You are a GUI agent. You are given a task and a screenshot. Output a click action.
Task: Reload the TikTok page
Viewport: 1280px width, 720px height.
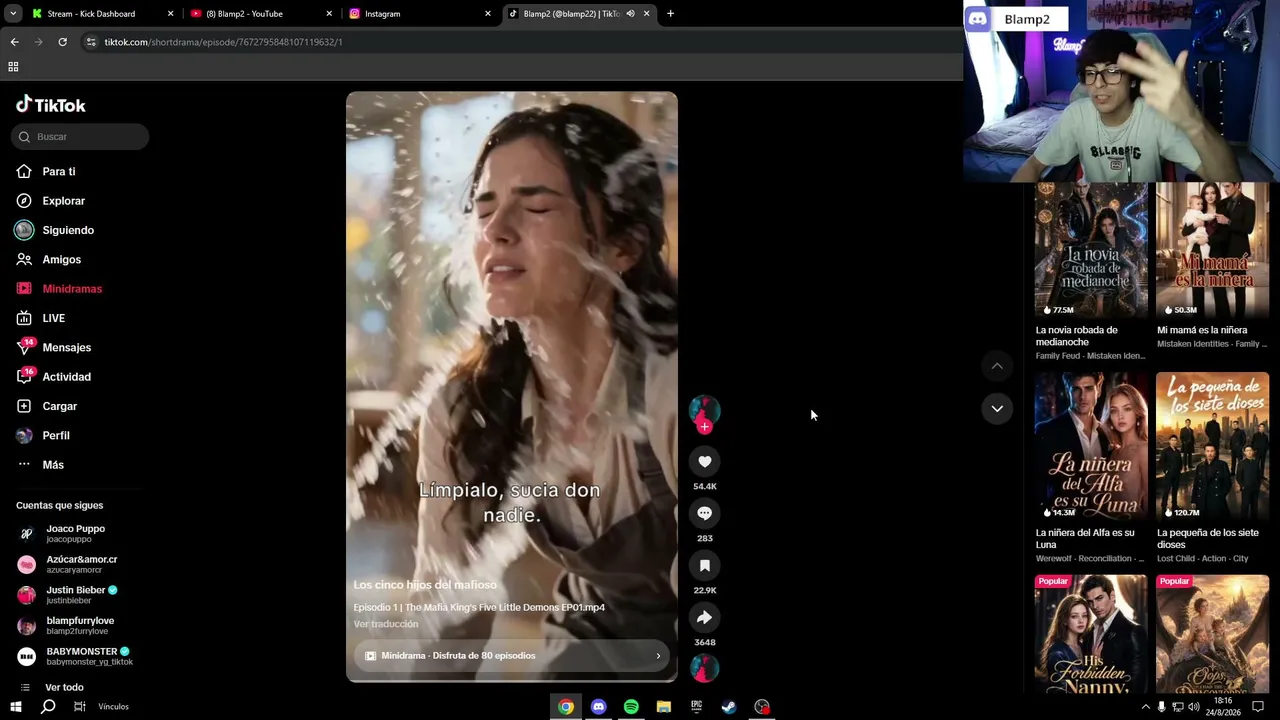(x=62, y=42)
